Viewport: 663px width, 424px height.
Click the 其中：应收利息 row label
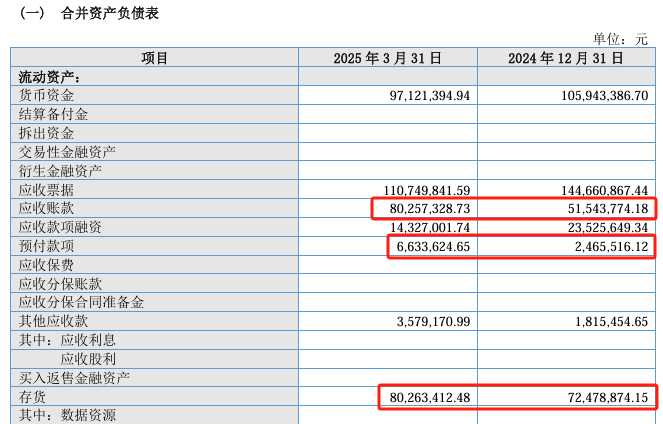click(x=67, y=340)
